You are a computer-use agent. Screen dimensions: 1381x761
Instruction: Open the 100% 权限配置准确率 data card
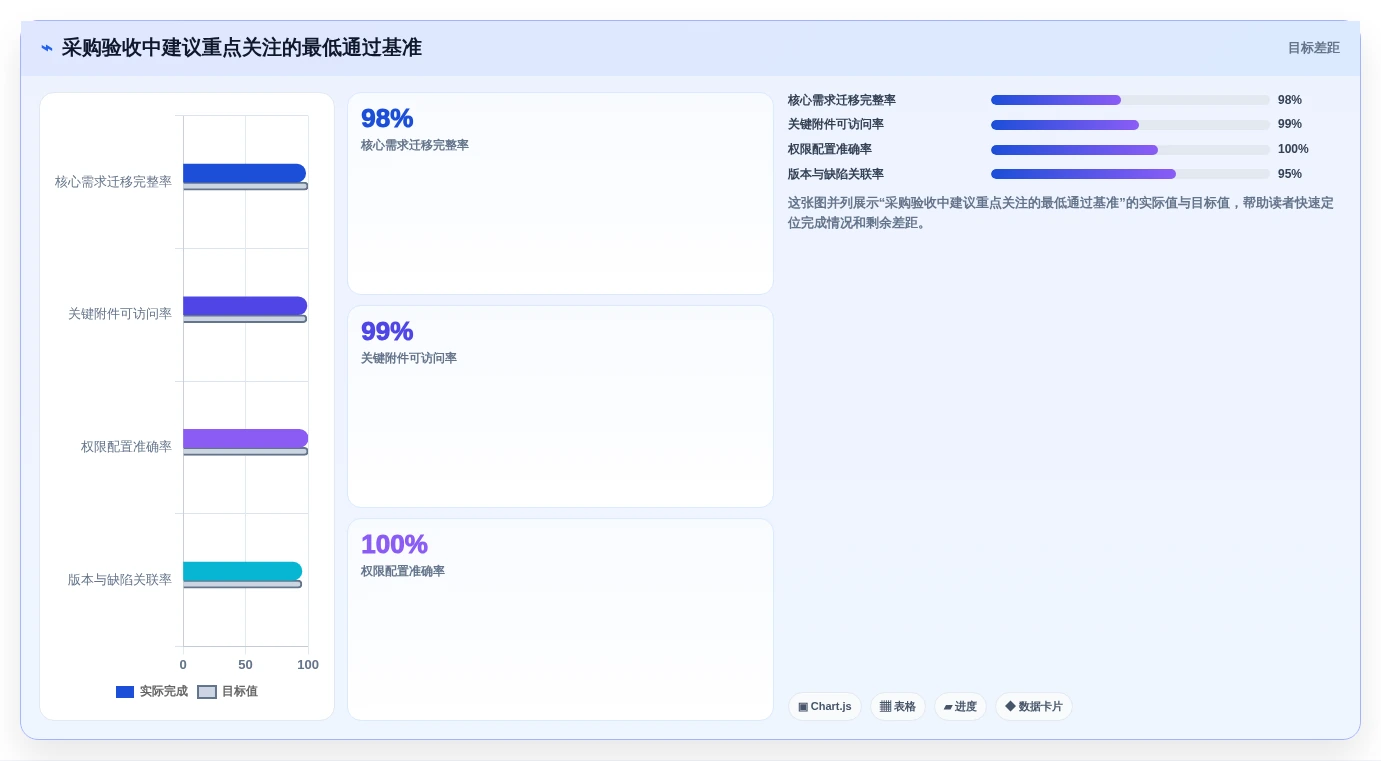point(560,619)
